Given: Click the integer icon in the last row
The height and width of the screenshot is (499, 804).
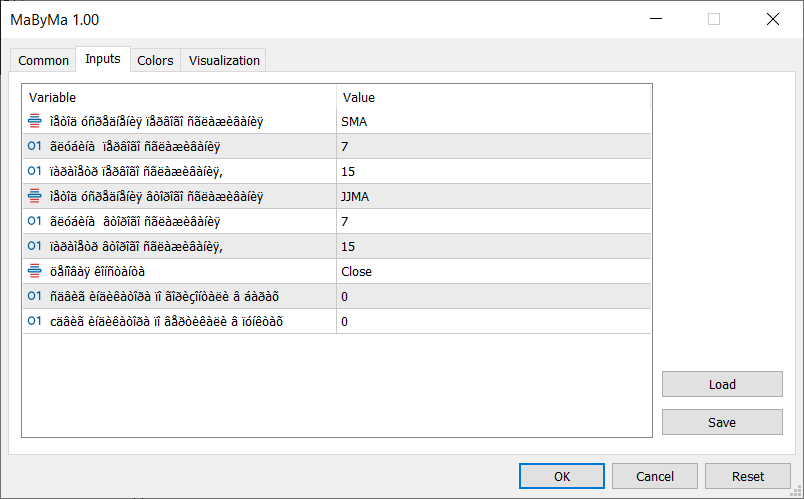Looking at the screenshot, I should pos(35,321).
